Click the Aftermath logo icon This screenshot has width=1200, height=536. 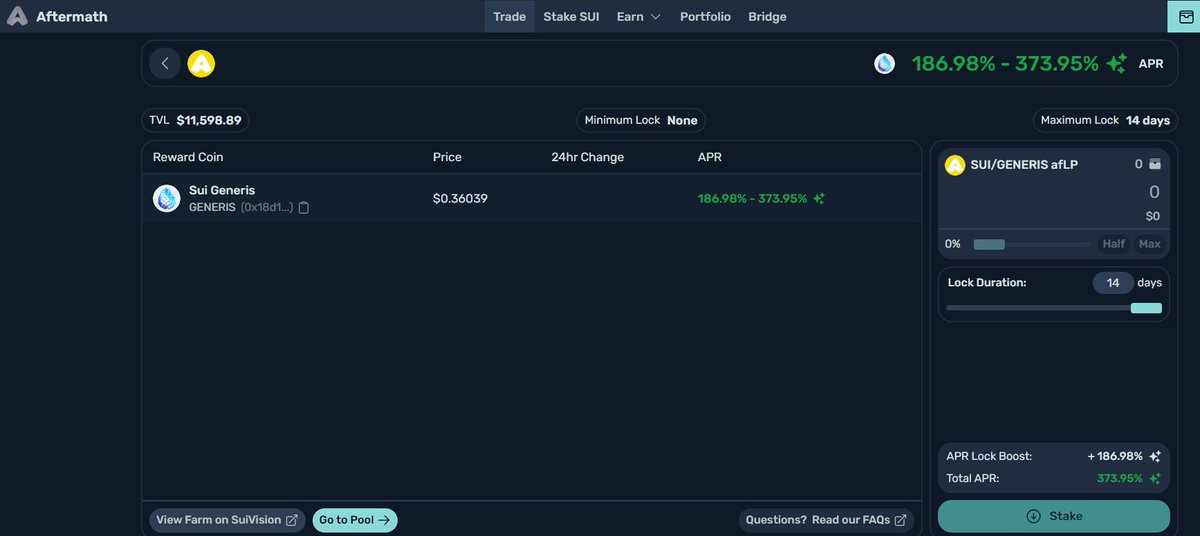pyautogui.click(x=16, y=16)
